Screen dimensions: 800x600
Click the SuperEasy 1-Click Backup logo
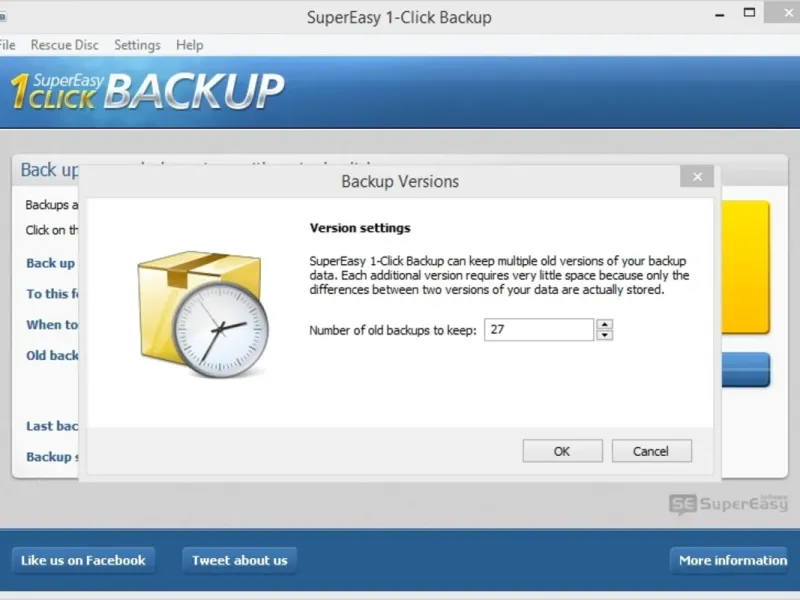point(146,90)
